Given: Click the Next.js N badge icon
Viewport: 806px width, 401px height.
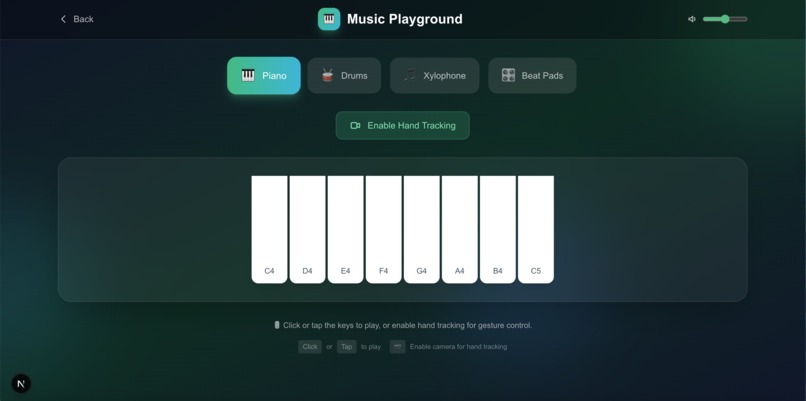Looking at the screenshot, I should [x=21, y=384].
